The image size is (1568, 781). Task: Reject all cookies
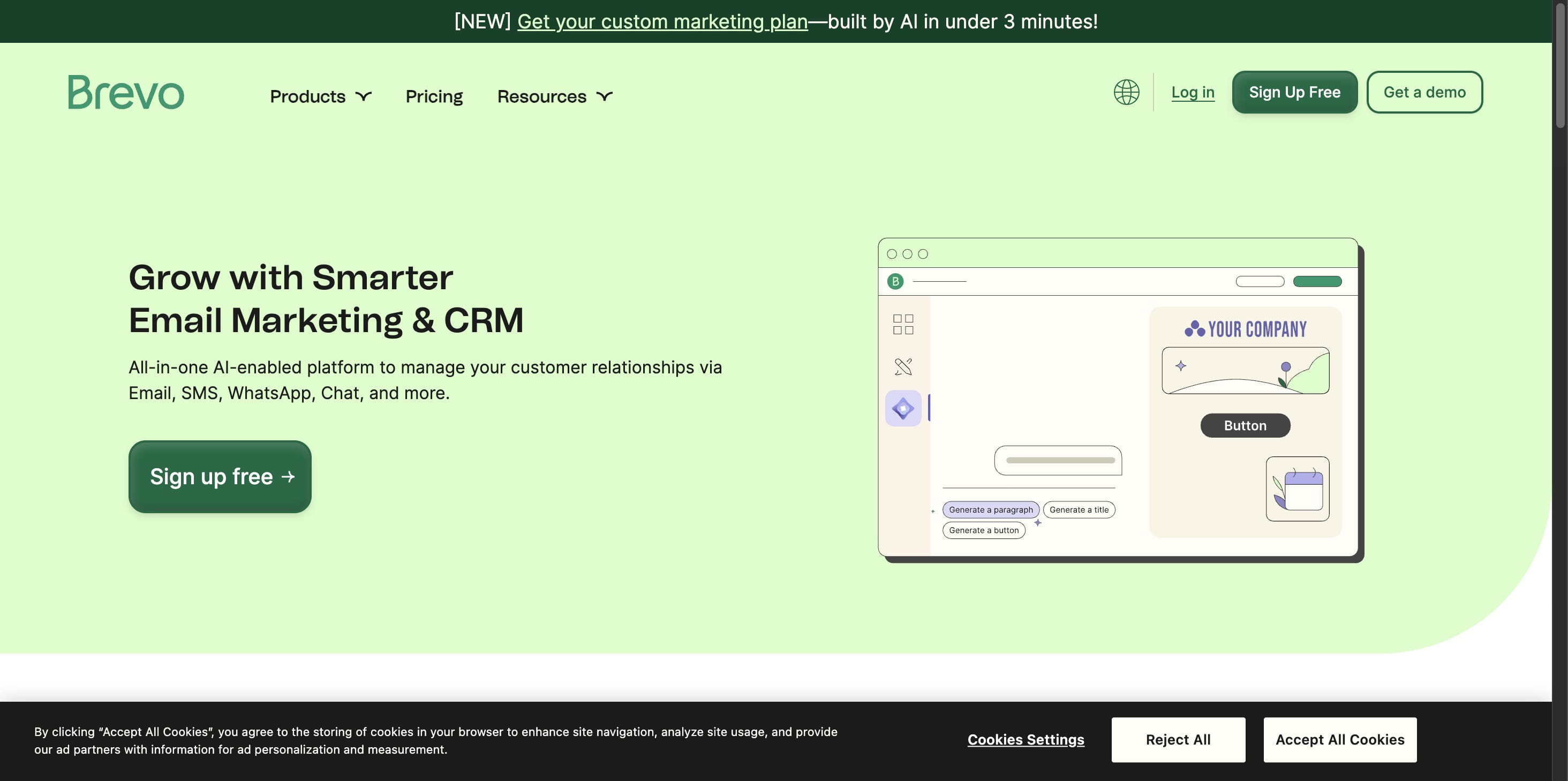pyautogui.click(x=1178, y=740)
